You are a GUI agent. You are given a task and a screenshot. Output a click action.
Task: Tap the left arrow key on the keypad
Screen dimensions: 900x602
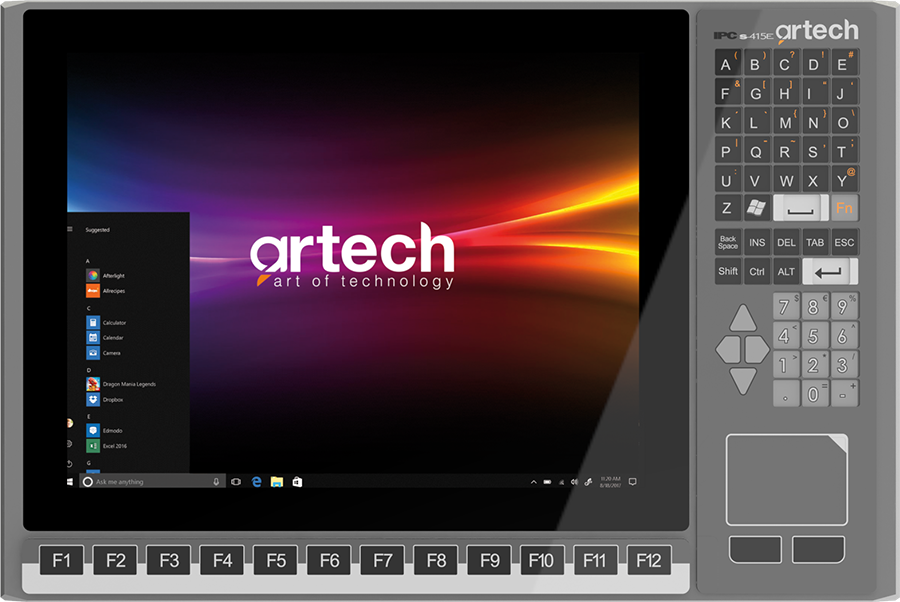[728, 349]
